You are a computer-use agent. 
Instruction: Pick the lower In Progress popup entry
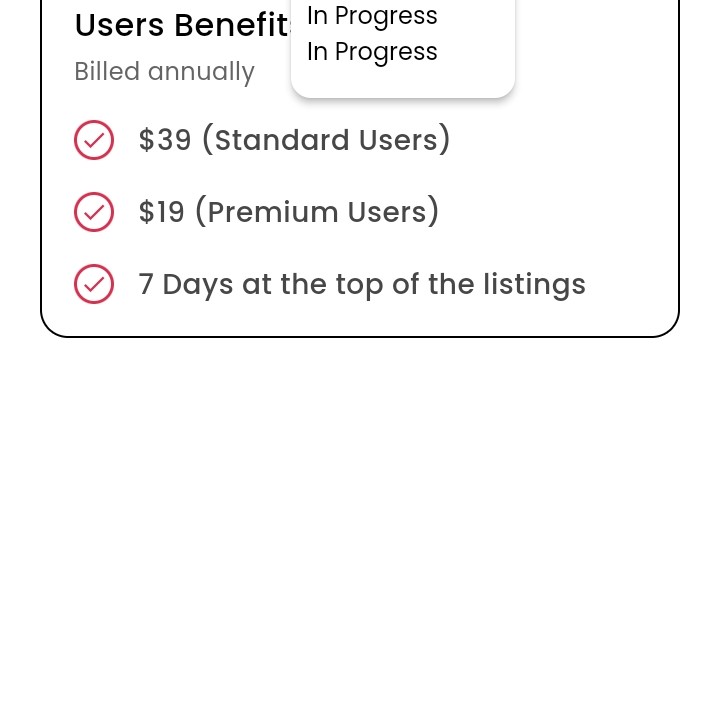point(372,52)
